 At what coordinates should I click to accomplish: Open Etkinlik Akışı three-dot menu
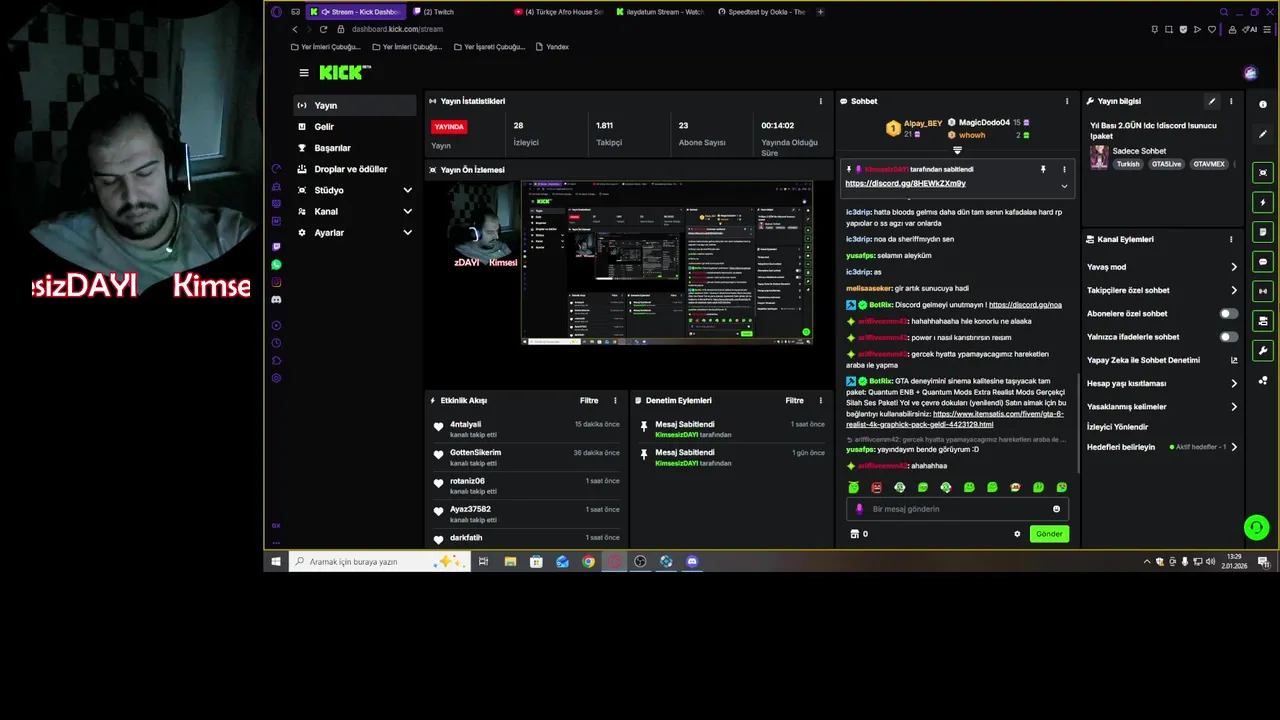615,400
